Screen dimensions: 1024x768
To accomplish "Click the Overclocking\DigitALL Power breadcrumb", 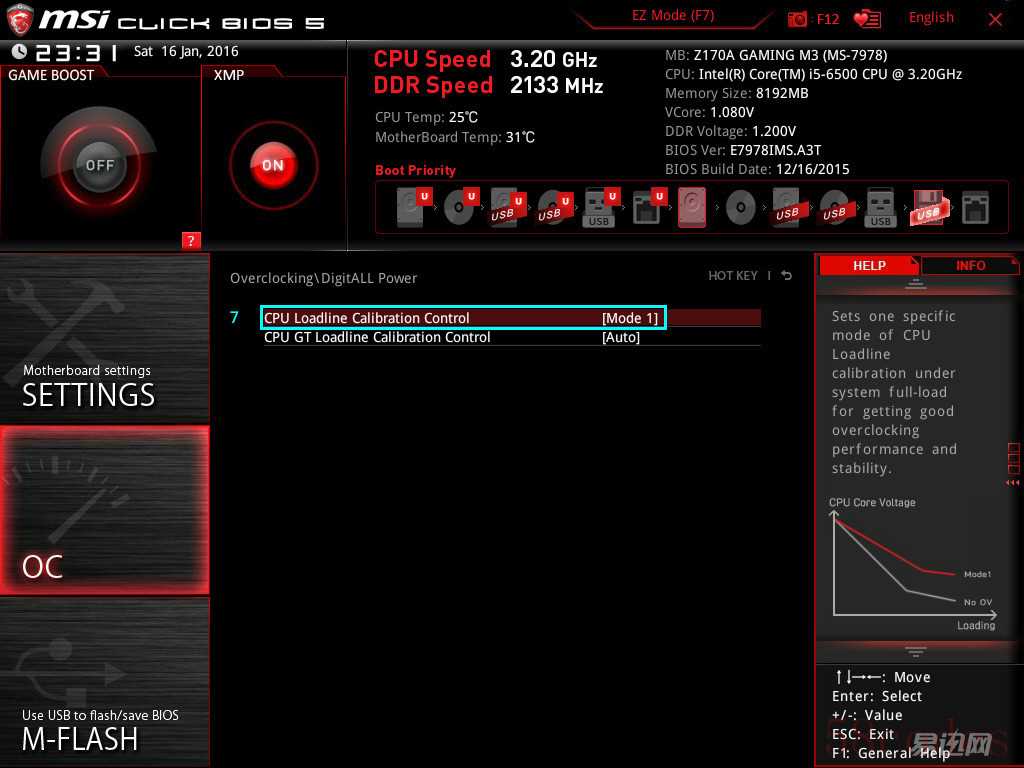I will click(323, 278).
